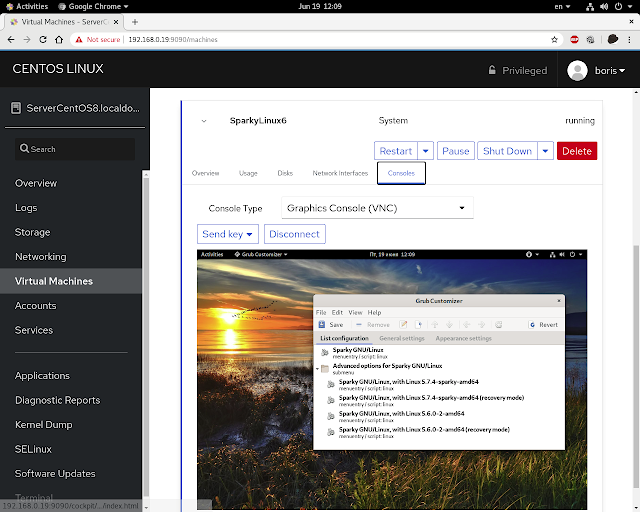Open View menu in Grub Customizer
The height and width of the screenshot is (512, 640).
[x=355, y=312]
